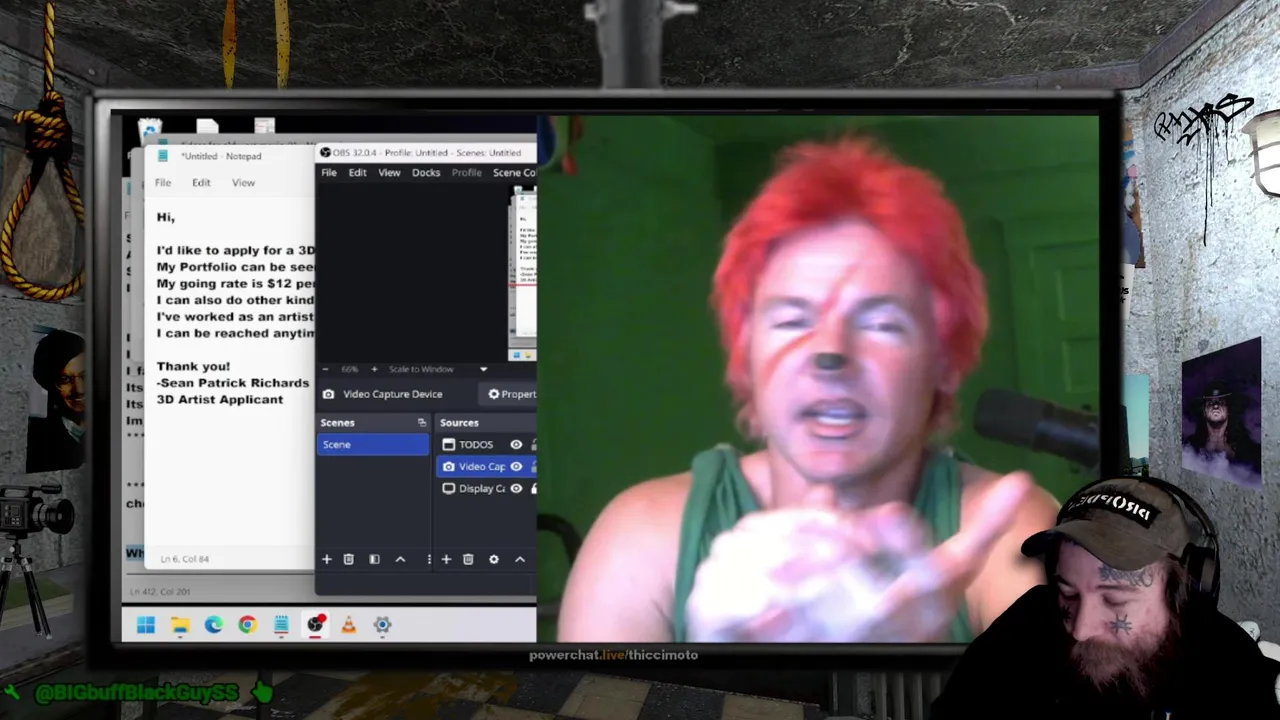Open the Scenes dock pop-out icon

pos(421,423)
